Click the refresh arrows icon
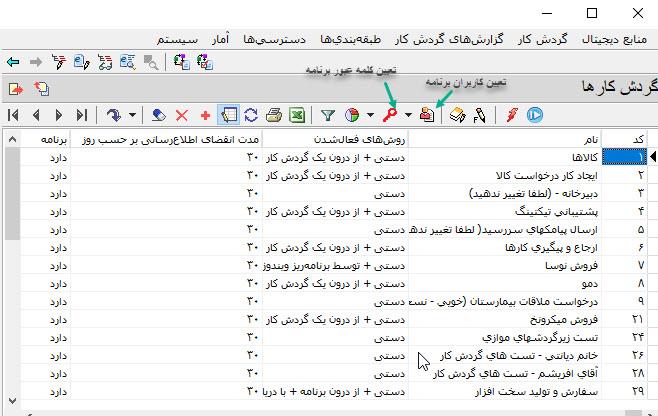Screen dimensions: 658x416 [x=251, y=115]
